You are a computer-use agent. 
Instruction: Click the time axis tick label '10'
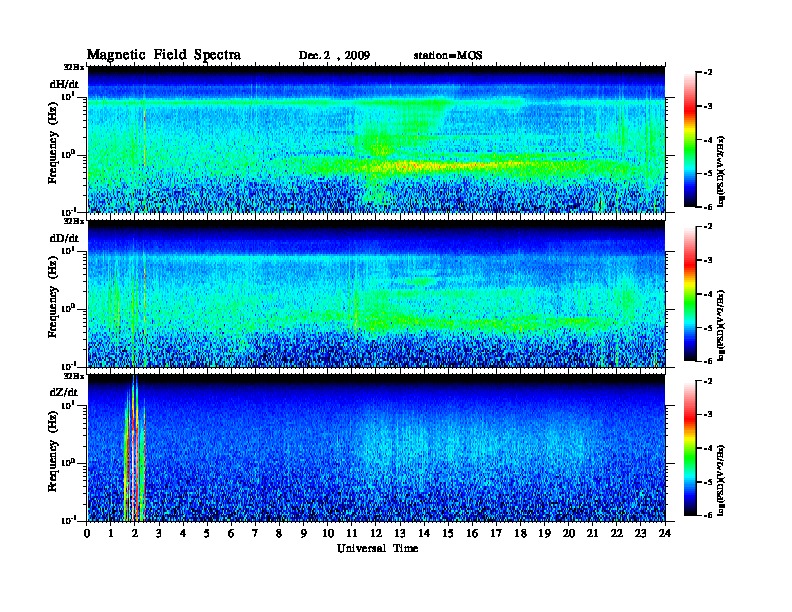click(328, 534)
